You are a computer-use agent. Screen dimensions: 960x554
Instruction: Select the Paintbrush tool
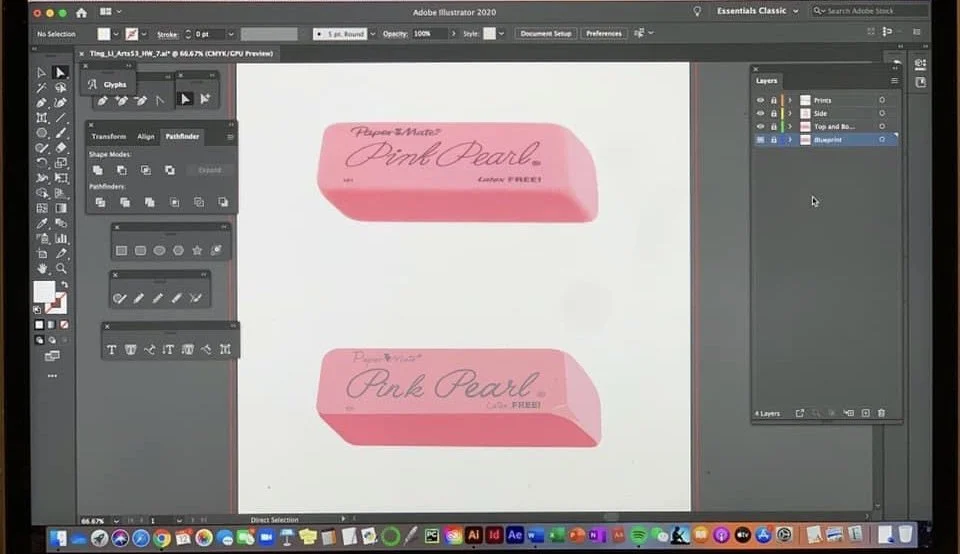click(61, 133)
